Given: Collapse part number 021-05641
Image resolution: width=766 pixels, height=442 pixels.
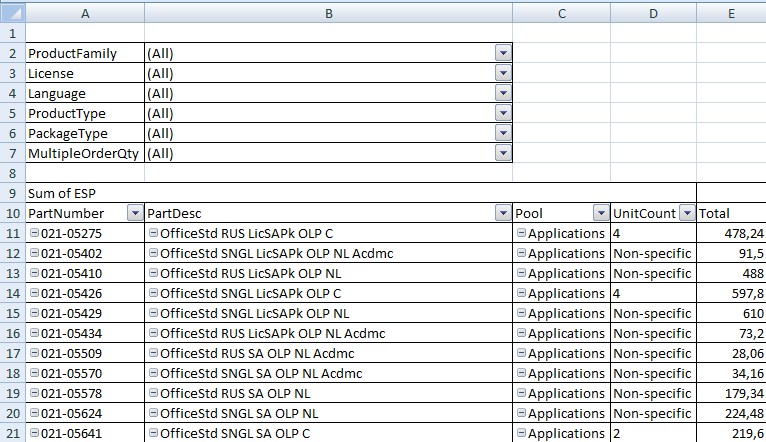Looking at the screenshot, I should pos(34,433).
